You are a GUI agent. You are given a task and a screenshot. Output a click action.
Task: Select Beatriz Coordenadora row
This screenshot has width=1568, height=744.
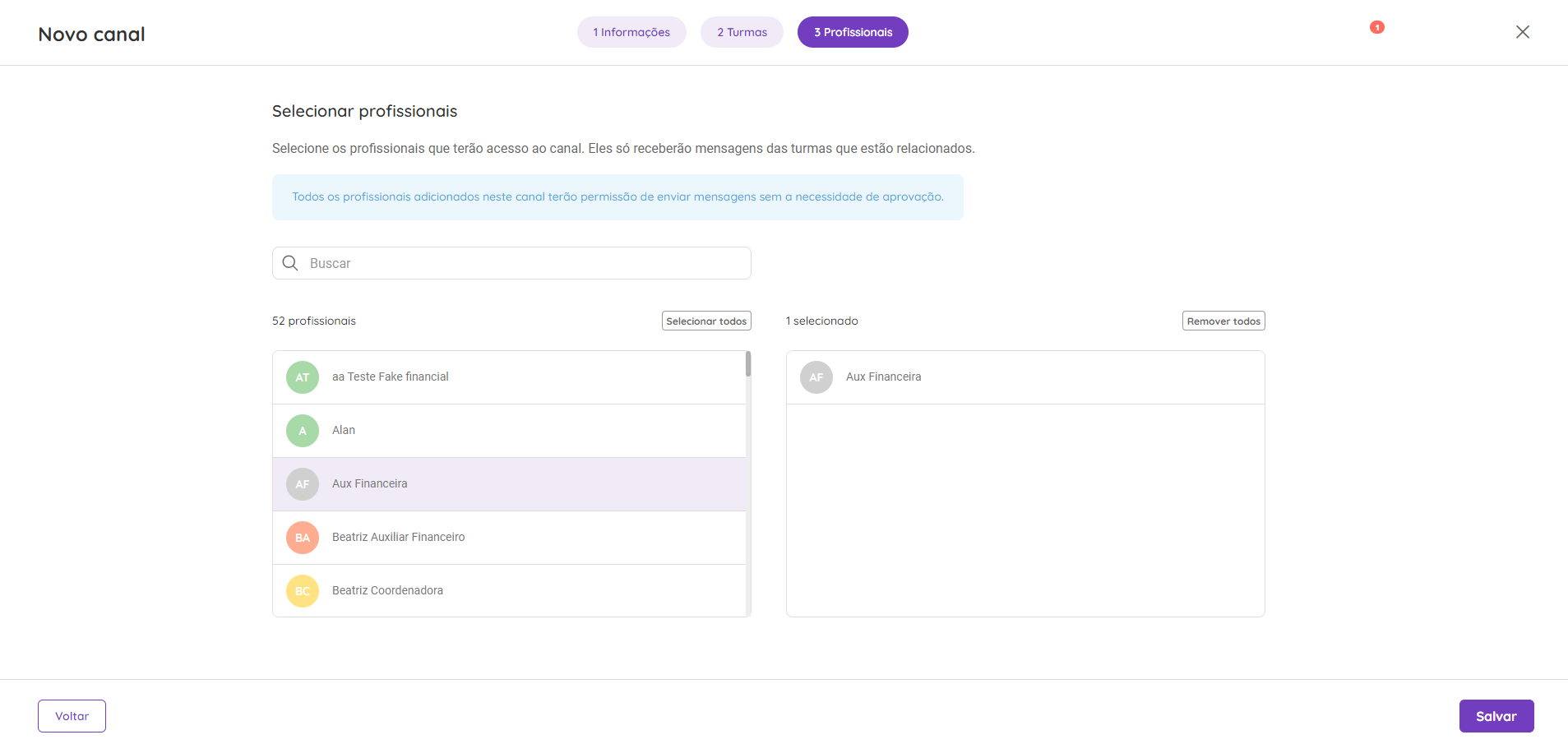coord(509,590)
